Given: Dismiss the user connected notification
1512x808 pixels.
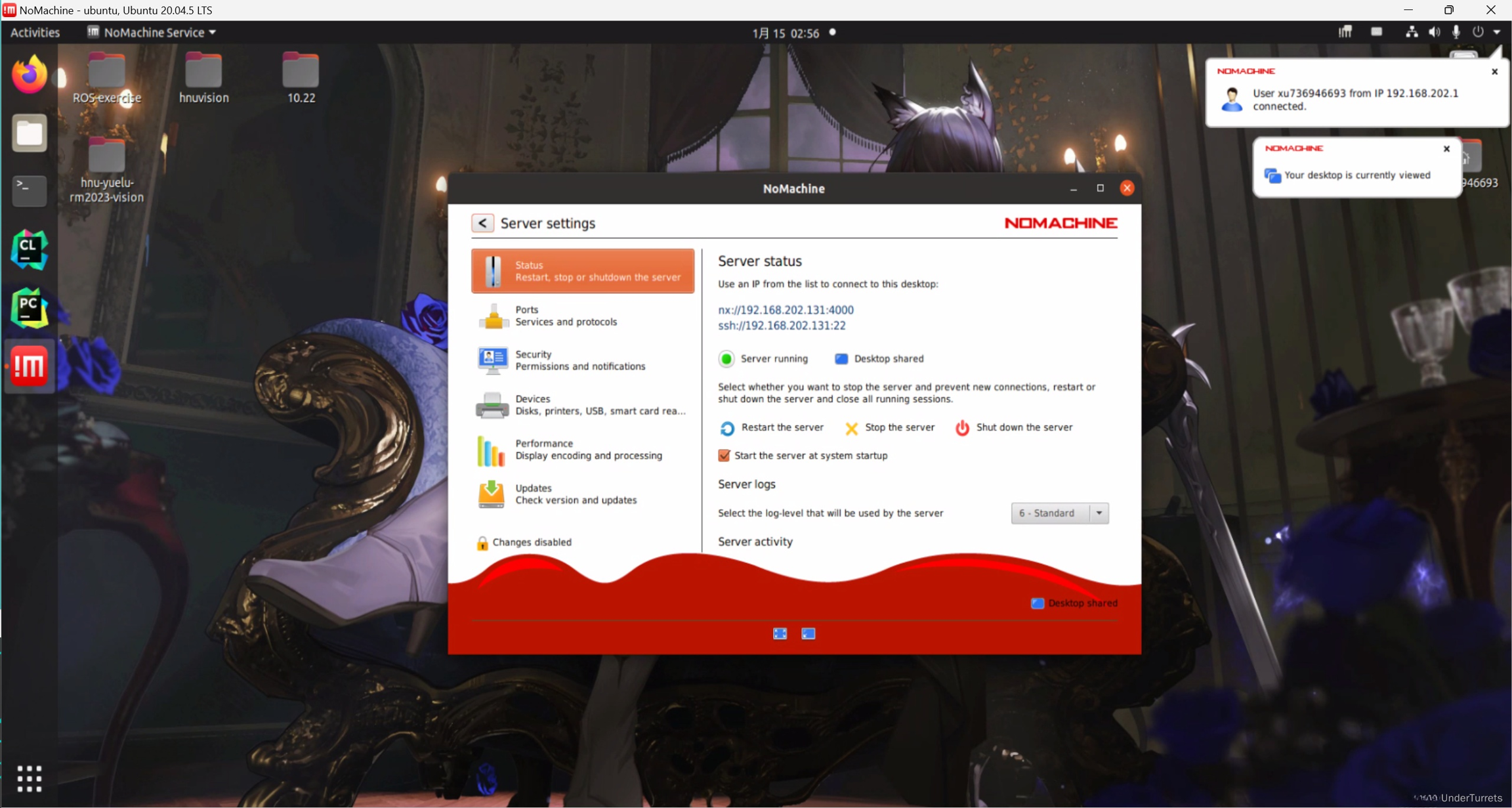Looking at the screenshot, I should [x=1494, y=72].
